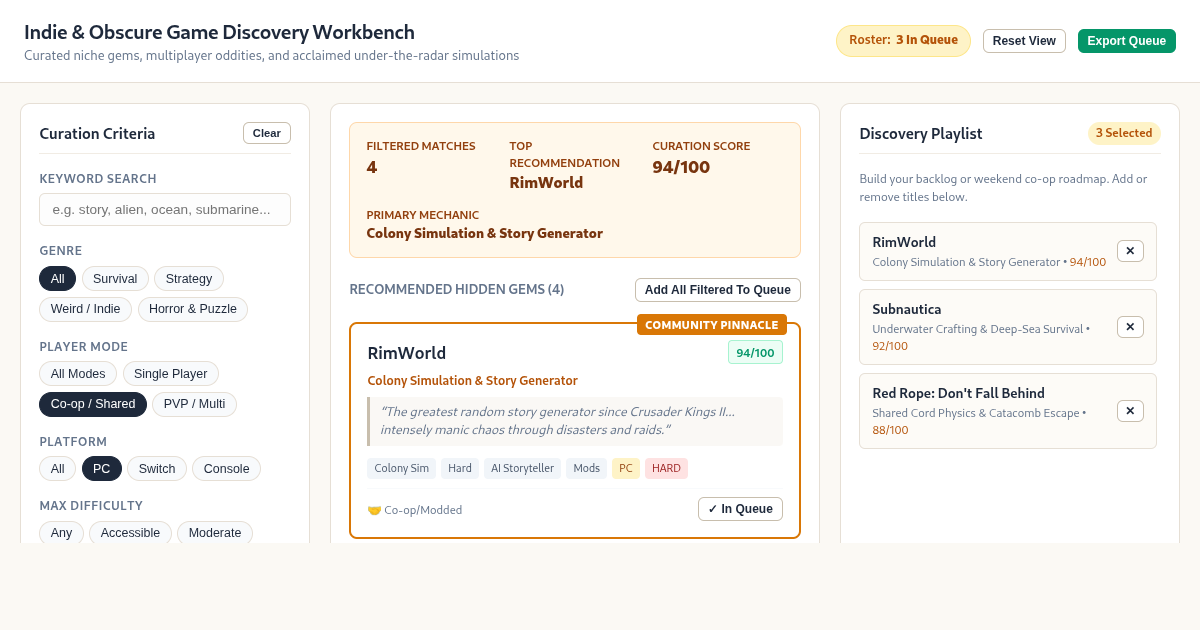This screenshot has width=1200, height=630.
Task: Click the Curation Score 94/100 value
Action: click(681, 167)
